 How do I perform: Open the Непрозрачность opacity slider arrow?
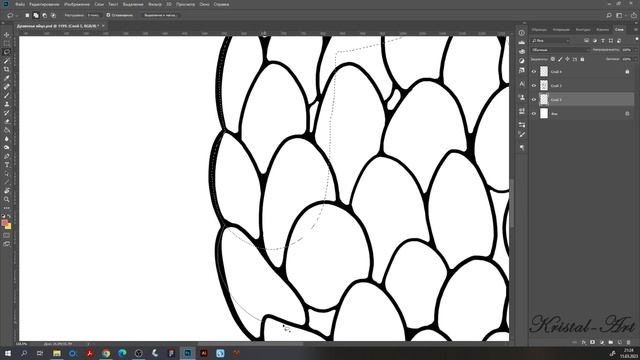pos(635,50)
